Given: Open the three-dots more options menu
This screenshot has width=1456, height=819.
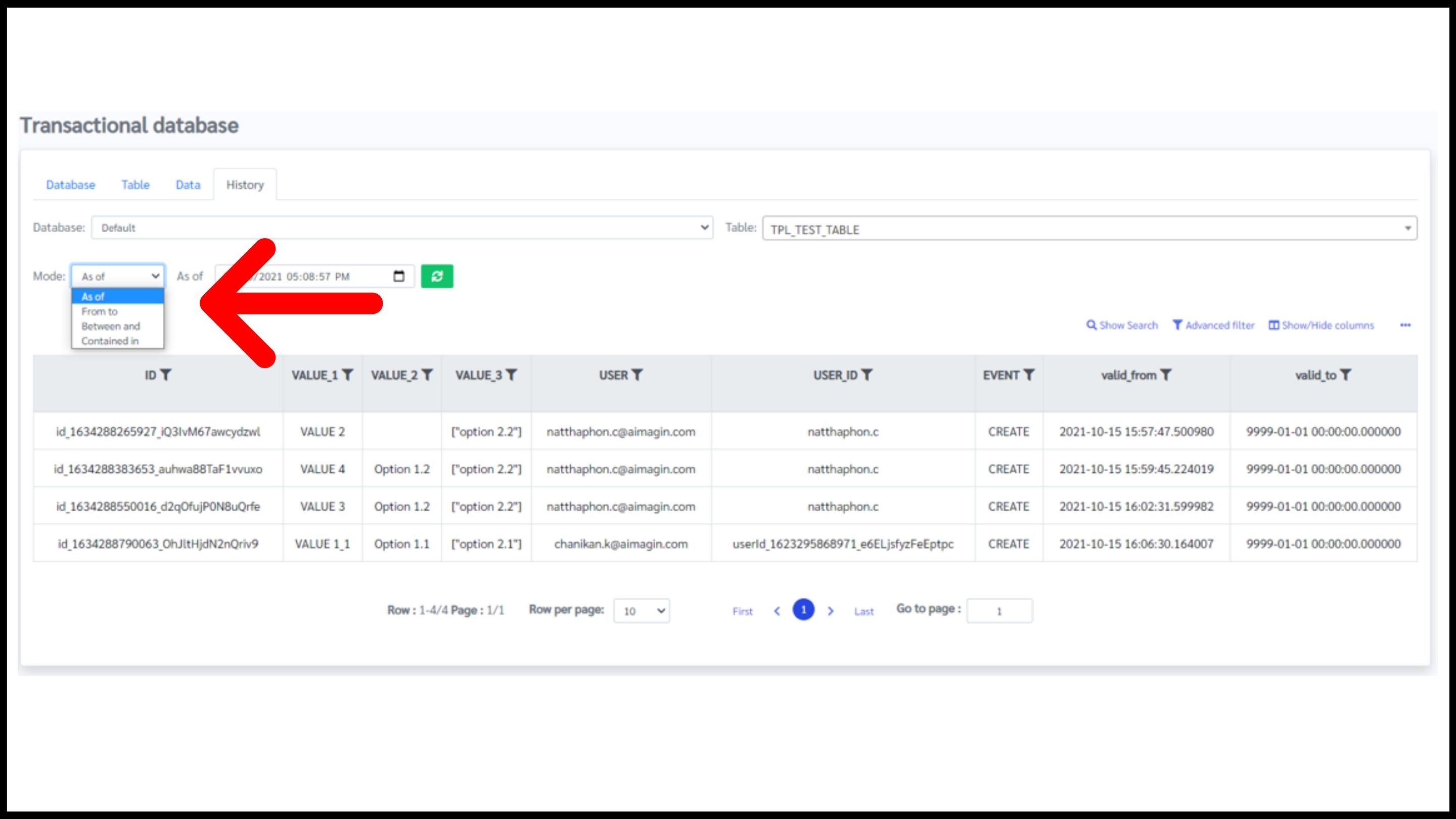Looking at the screenshot, I should (x=1405, y=325).
